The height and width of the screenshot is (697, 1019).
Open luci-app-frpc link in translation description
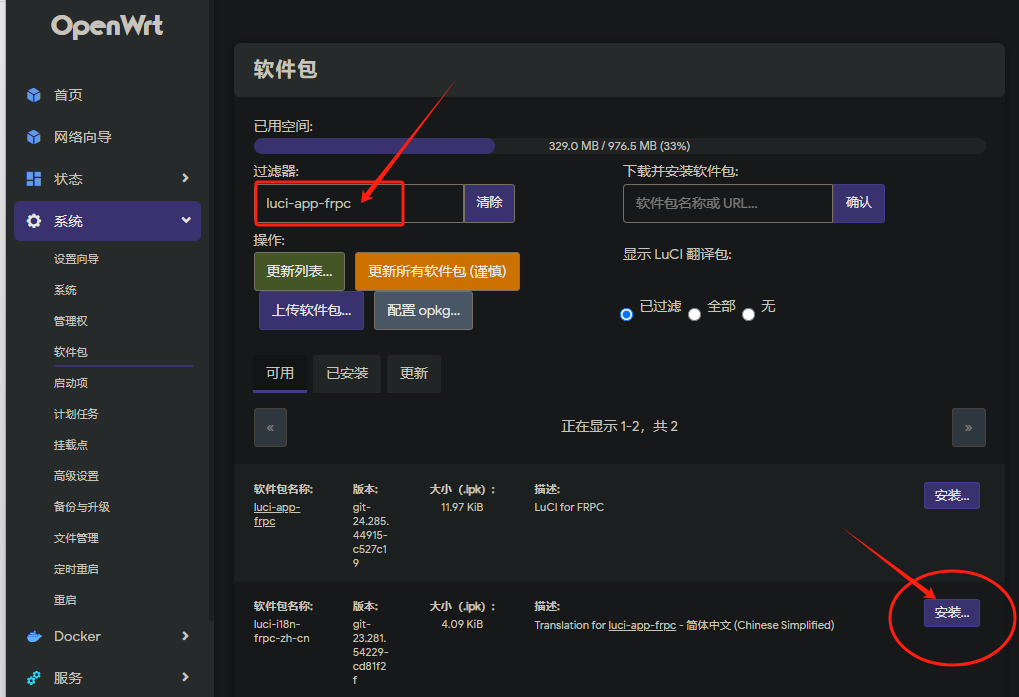pos(642,625)
